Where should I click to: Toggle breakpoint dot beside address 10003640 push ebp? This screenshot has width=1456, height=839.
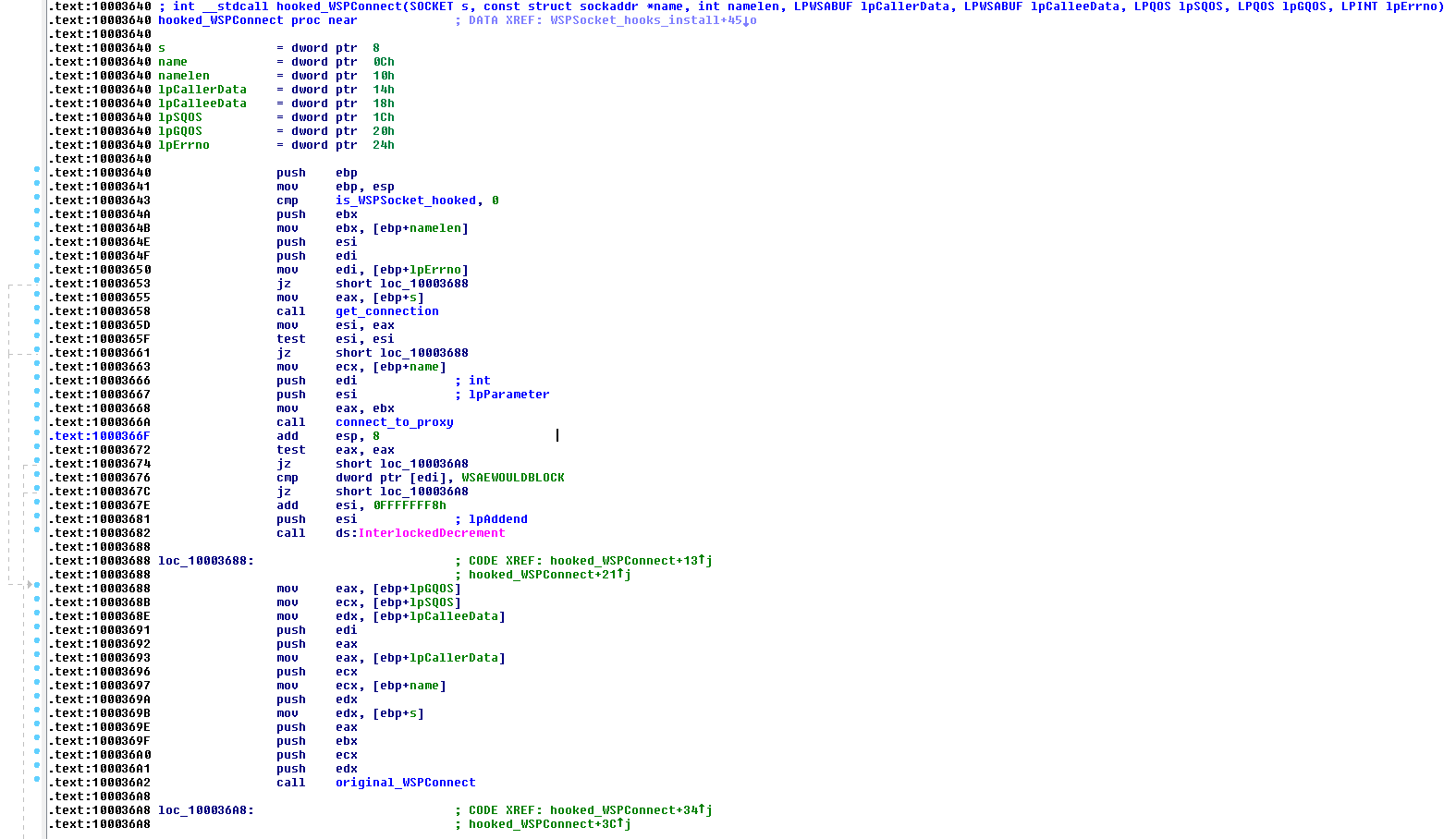37,170
